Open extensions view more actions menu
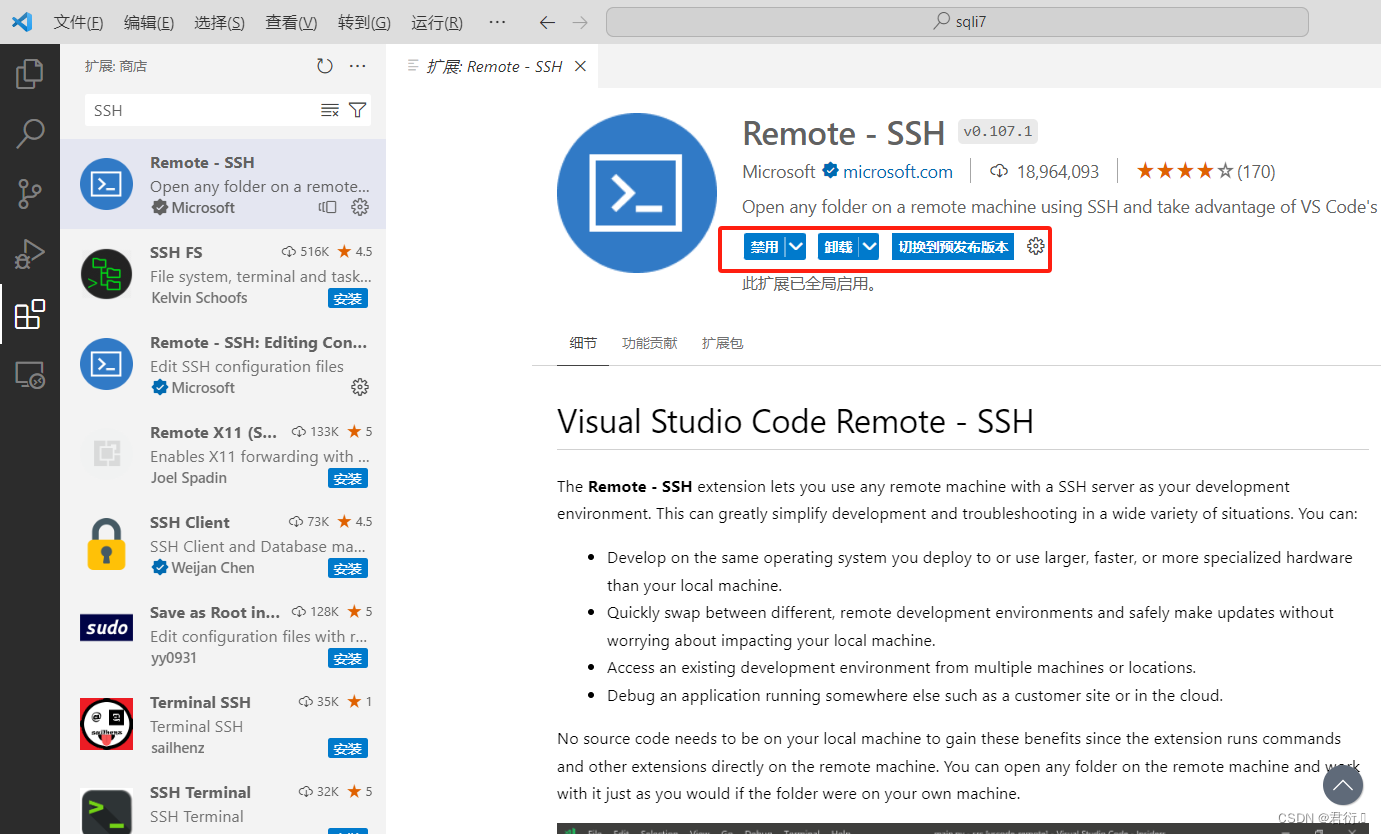This screenshot has height=834, width=1381. 358,66
